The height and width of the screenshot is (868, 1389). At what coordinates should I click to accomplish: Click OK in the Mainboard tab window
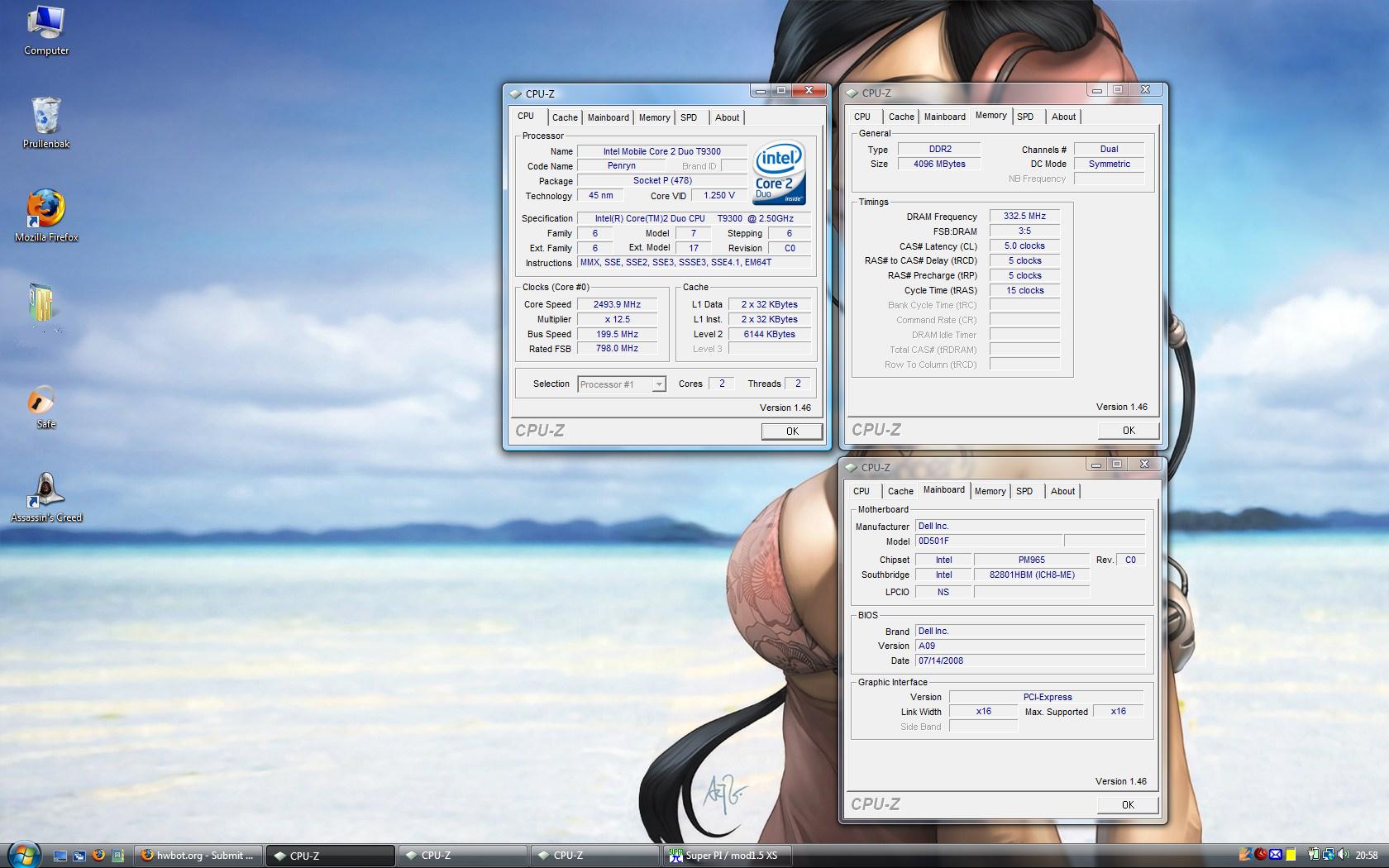point(1128,804)
